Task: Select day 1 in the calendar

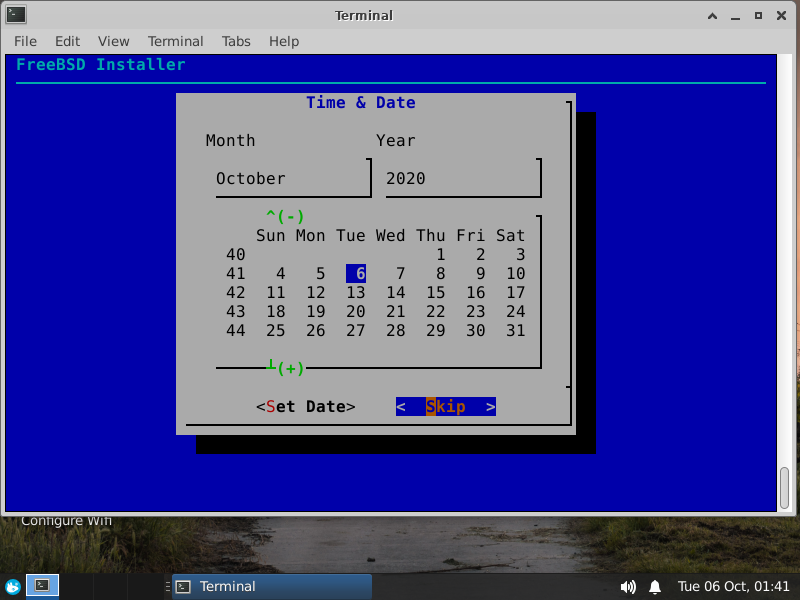Action: click(441, 255)
